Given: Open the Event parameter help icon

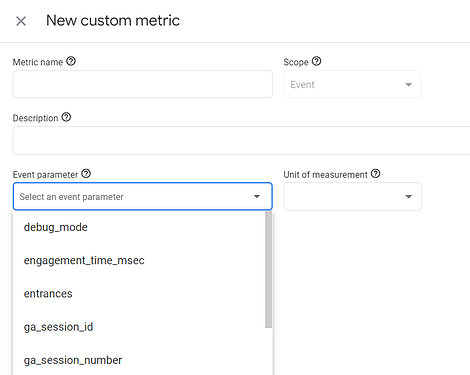Looking at the screenshot, I should tap(86, 174).
